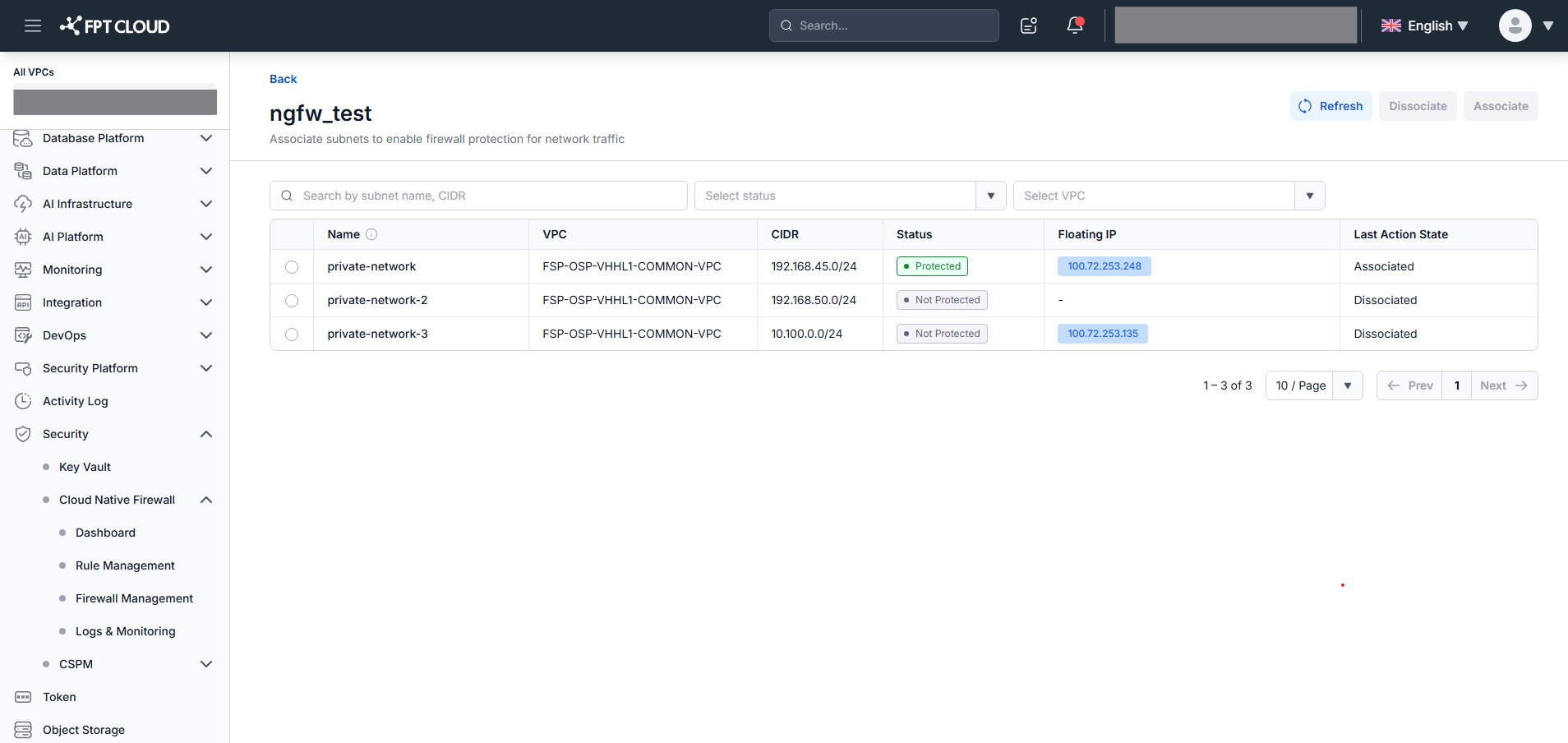Open the Select VPC dropdown
The image size is (1568, 743).
1169,196
